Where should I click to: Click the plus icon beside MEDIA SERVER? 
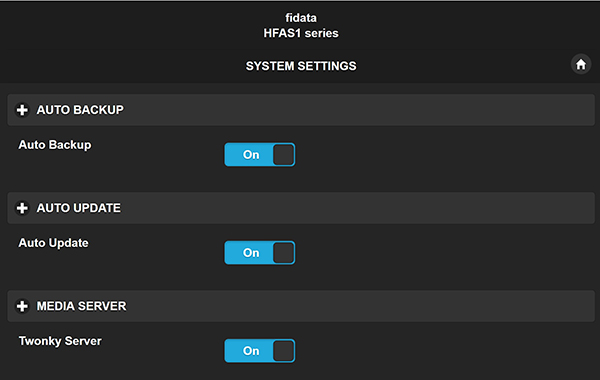[x=22, y=306]
